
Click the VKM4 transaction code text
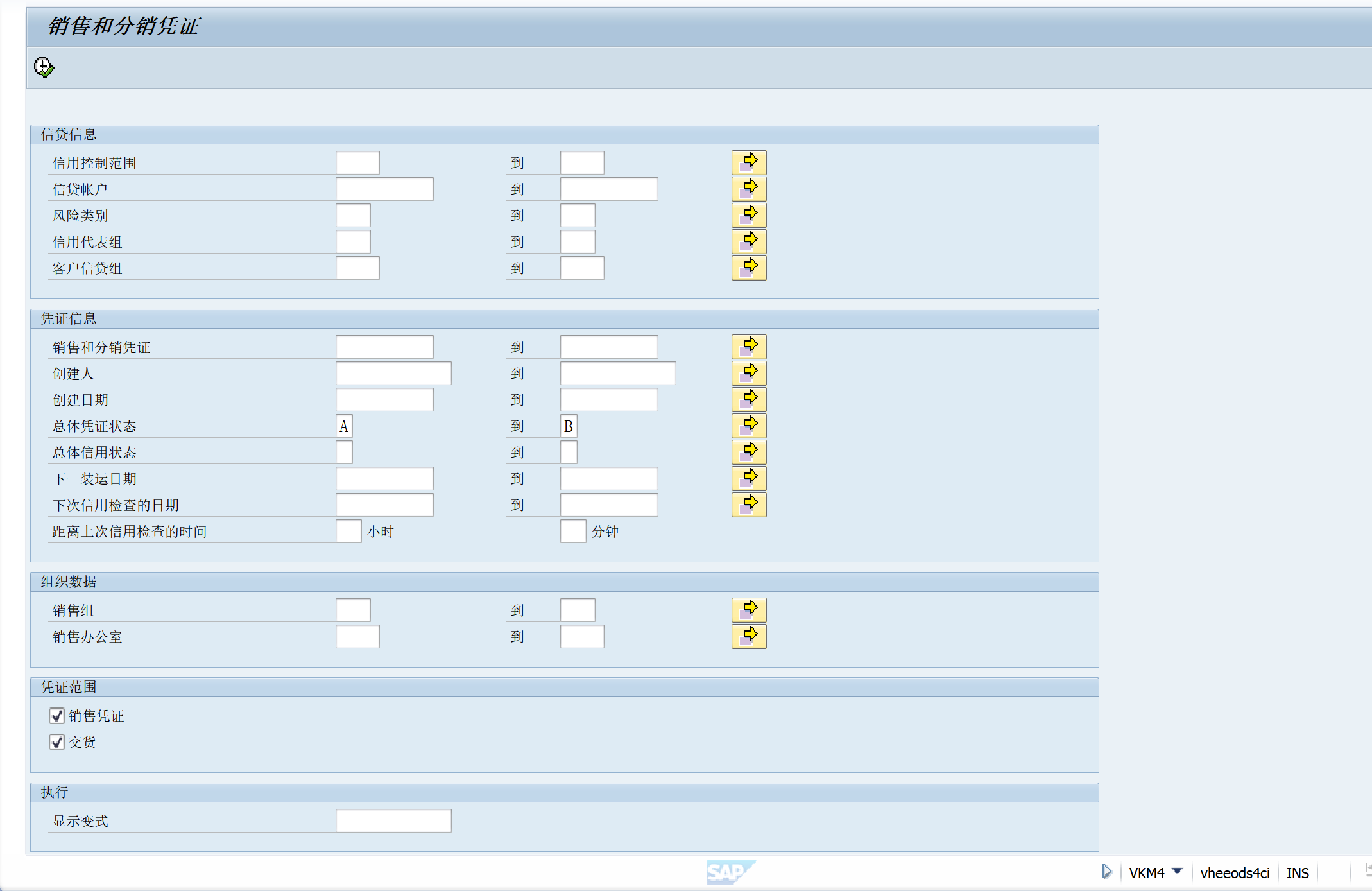1146,872
